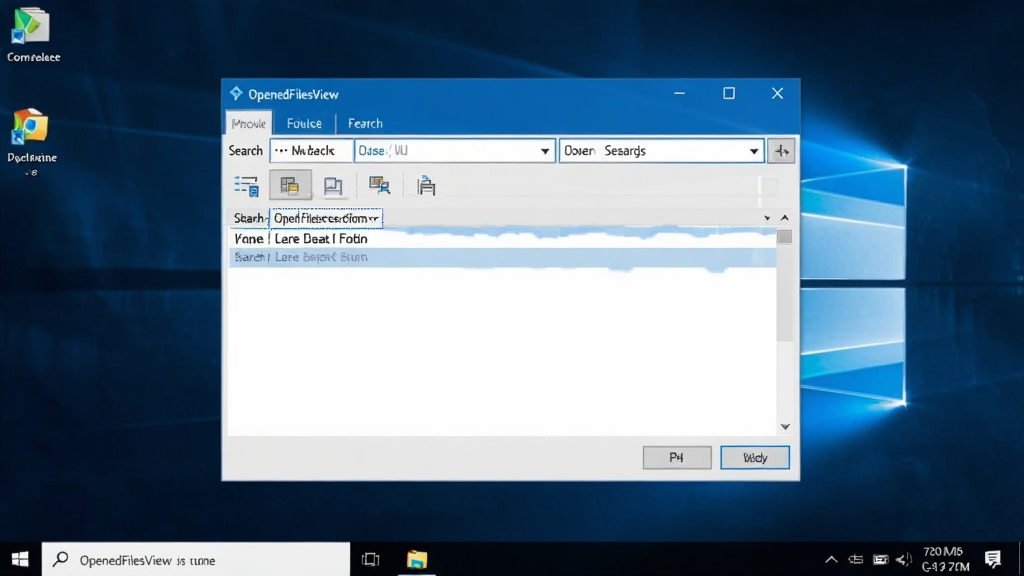
Task: Open Task View from the taskbar
Action: 371,560
